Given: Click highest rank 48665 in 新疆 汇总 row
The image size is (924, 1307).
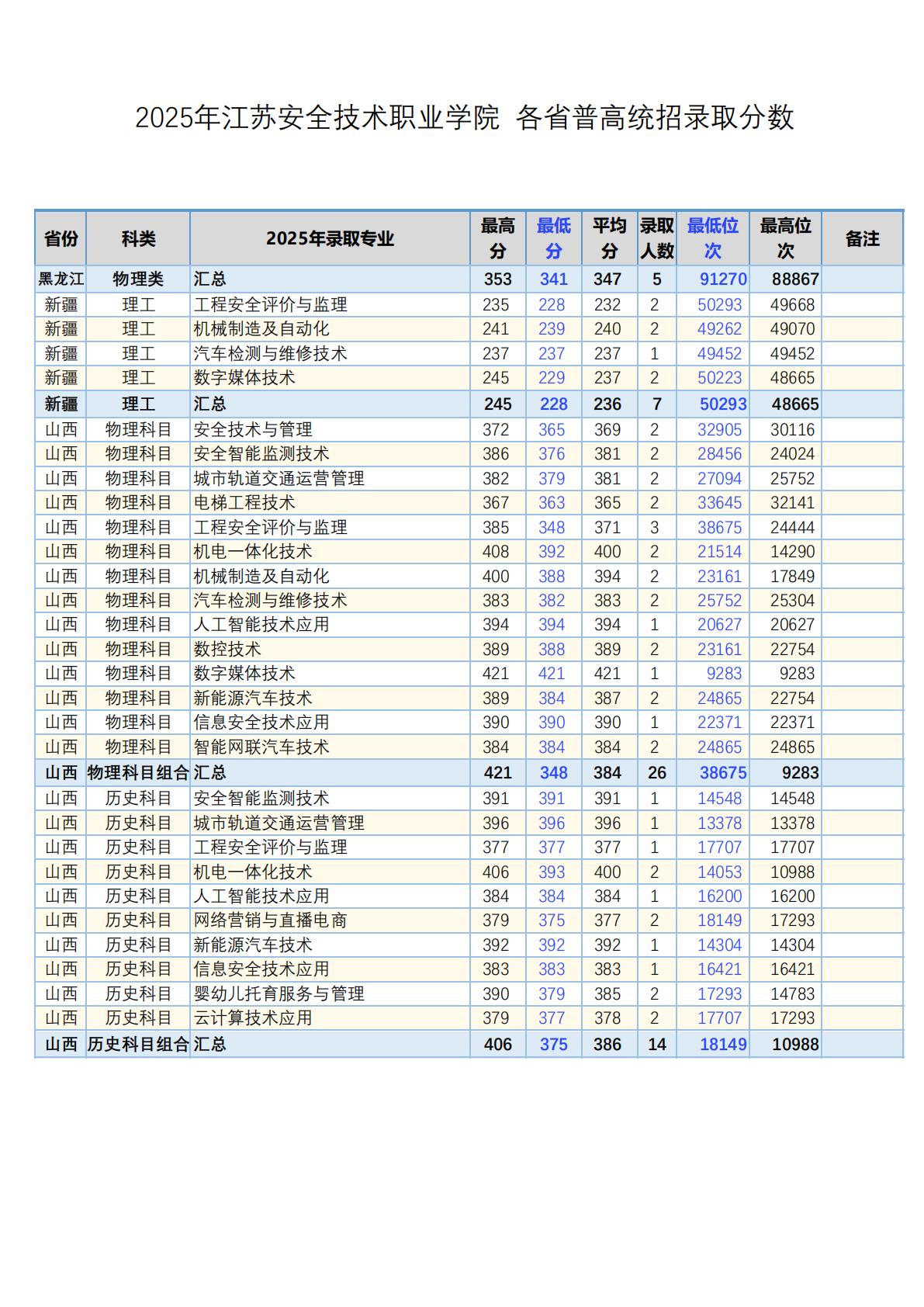Looking at the screenshot, I should pyautogui.click(x=795, y=404).
